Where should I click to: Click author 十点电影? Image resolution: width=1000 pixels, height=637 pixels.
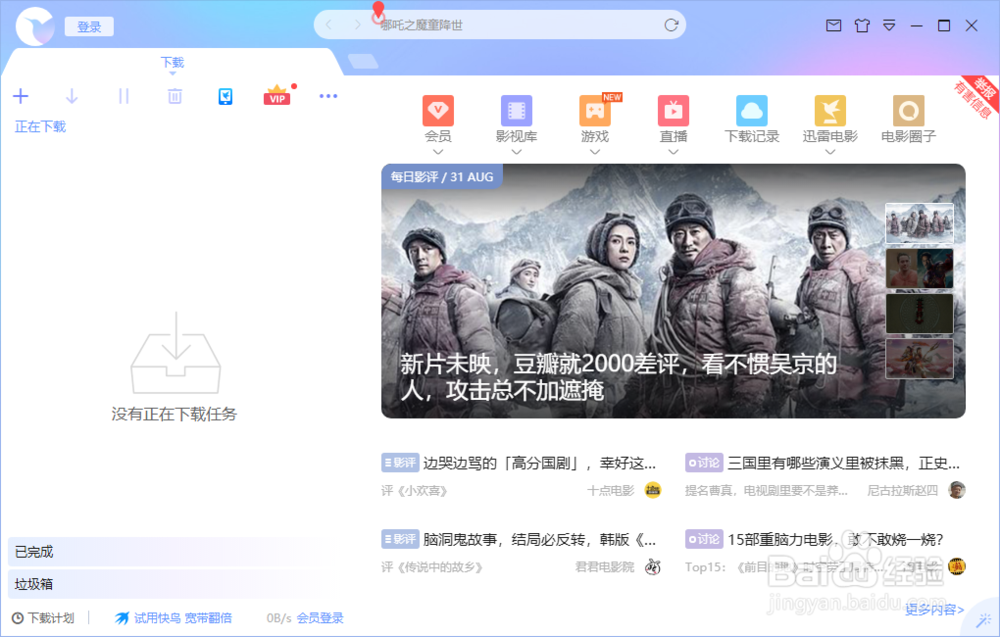point(611,490)
